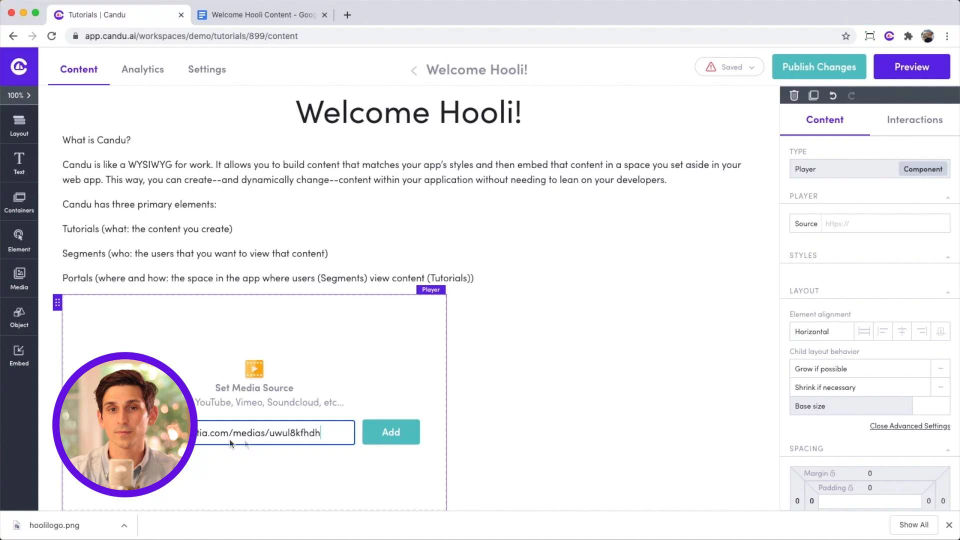Reload the browser page
The image size is (960, 540).
pos(51,36)
